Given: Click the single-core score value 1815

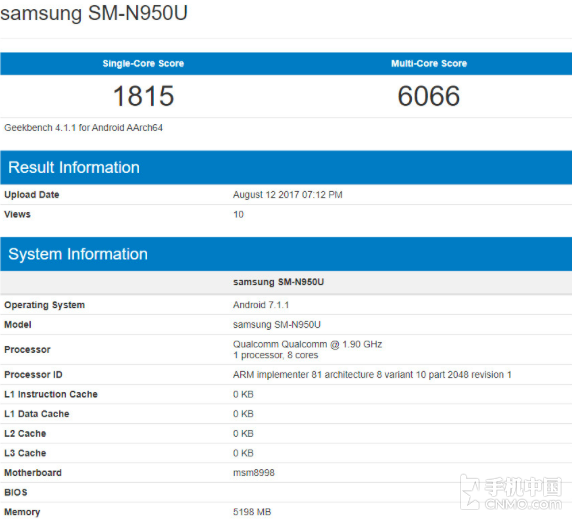Looking at the screenshot, I should click(143, 96).
